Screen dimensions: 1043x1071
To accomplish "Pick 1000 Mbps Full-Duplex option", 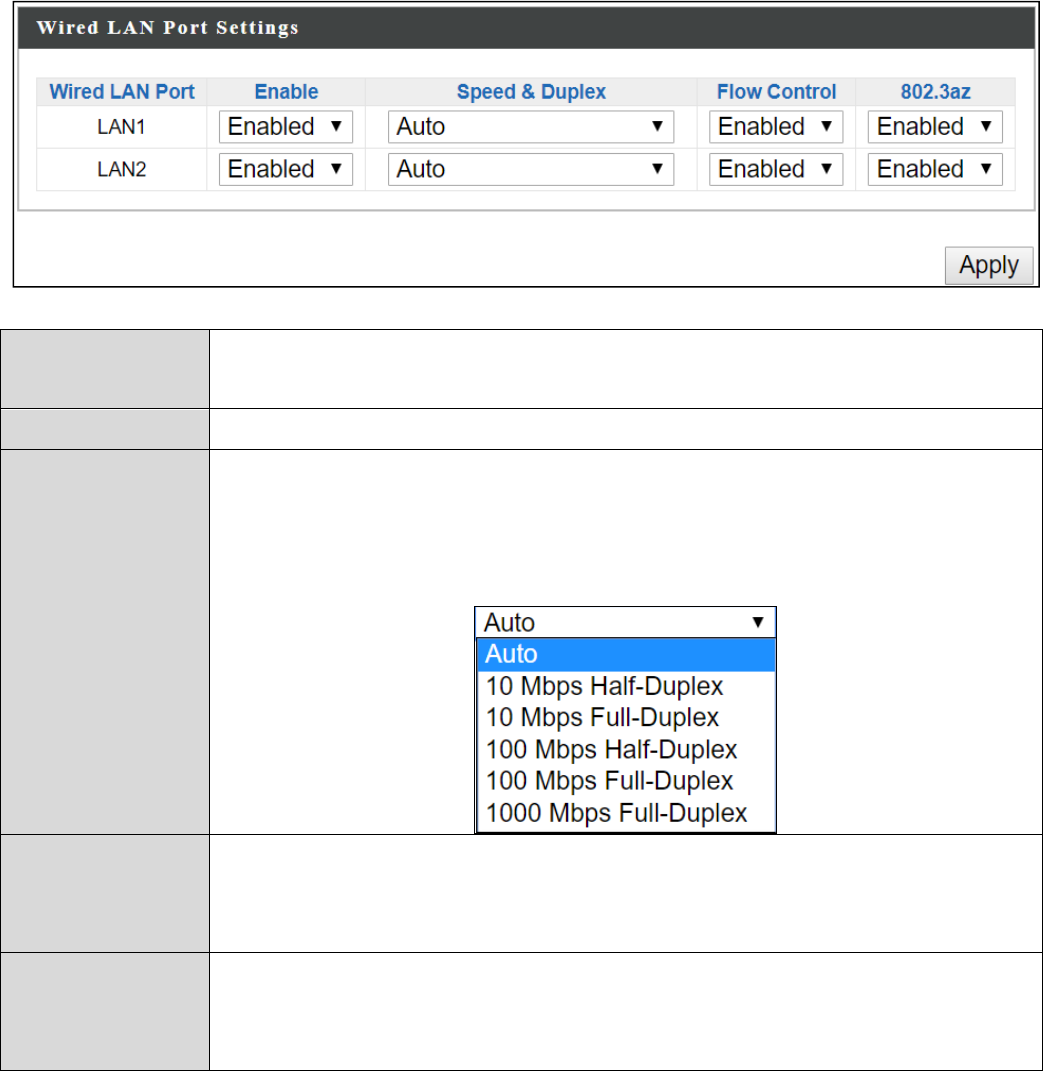I will pos(616,813).
